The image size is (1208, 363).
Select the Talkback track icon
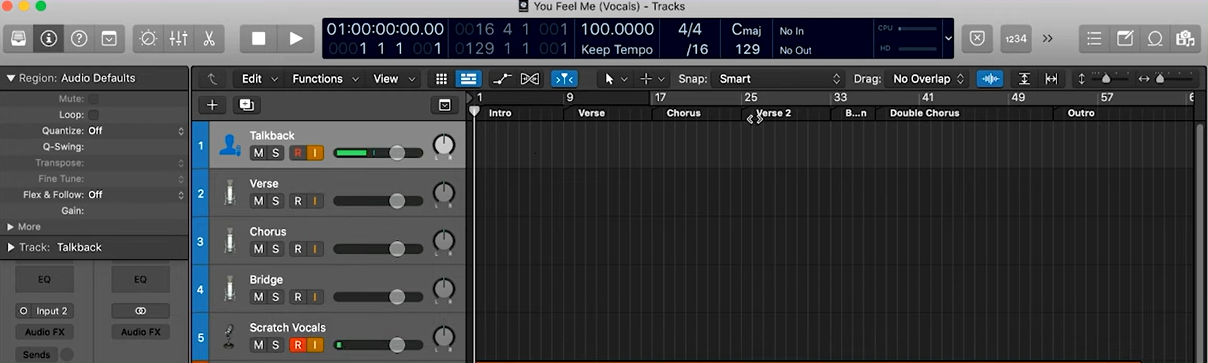pos(230,145)
